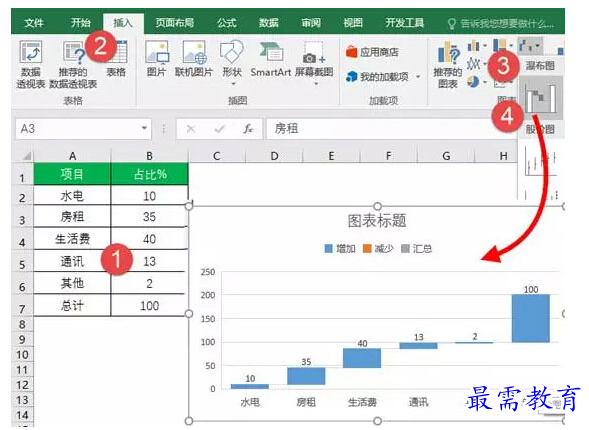Insert a Table (表格) from the ribbon
The image size is (589, 430).
[116, 60]
